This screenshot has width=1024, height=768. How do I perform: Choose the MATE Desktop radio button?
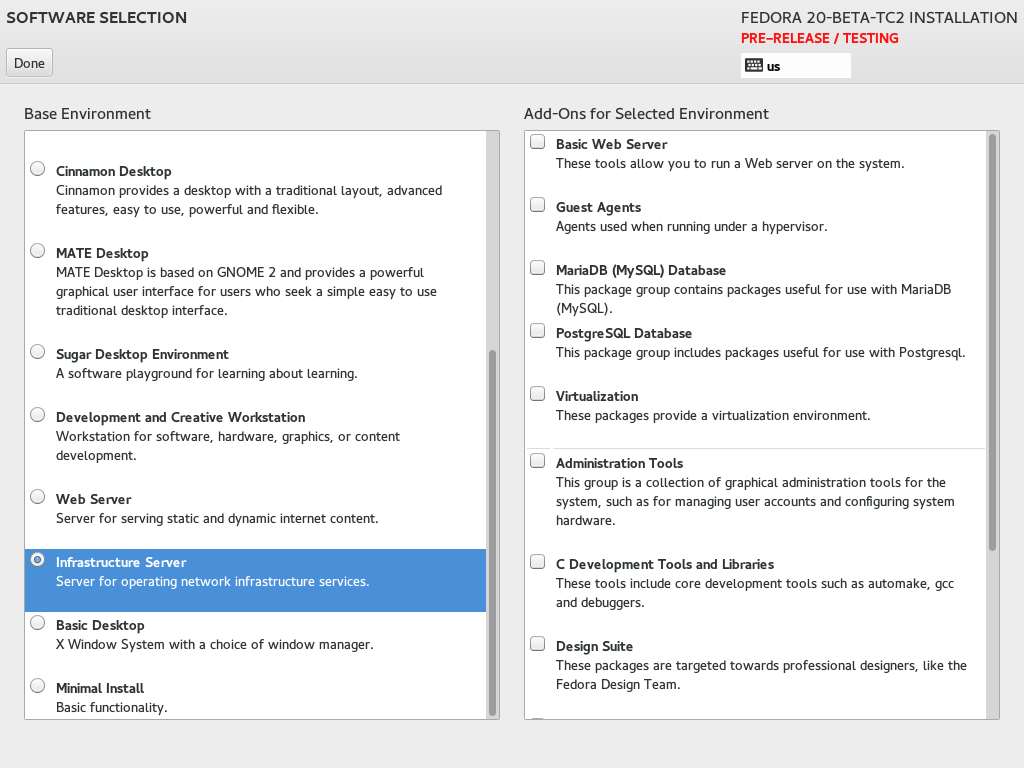38,251
